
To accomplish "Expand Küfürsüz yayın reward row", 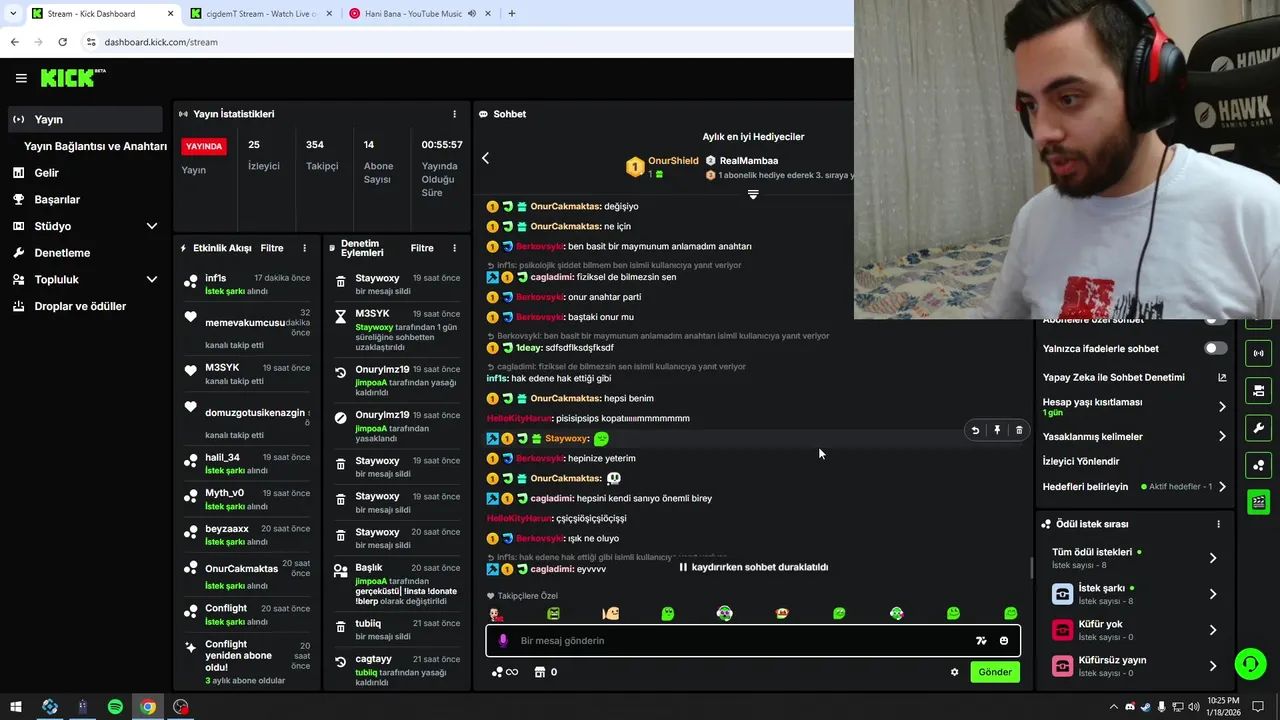I will [x=1135, y=666].
